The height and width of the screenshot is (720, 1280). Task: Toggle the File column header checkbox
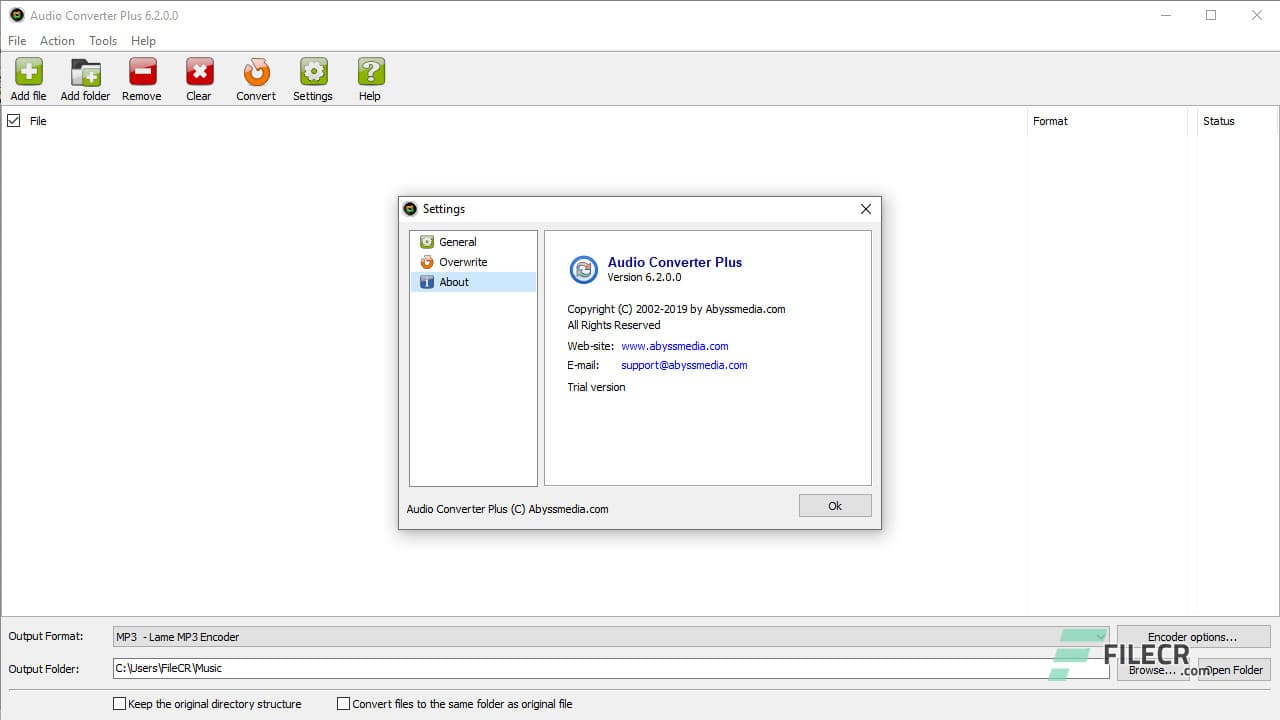tap(14, 120)
